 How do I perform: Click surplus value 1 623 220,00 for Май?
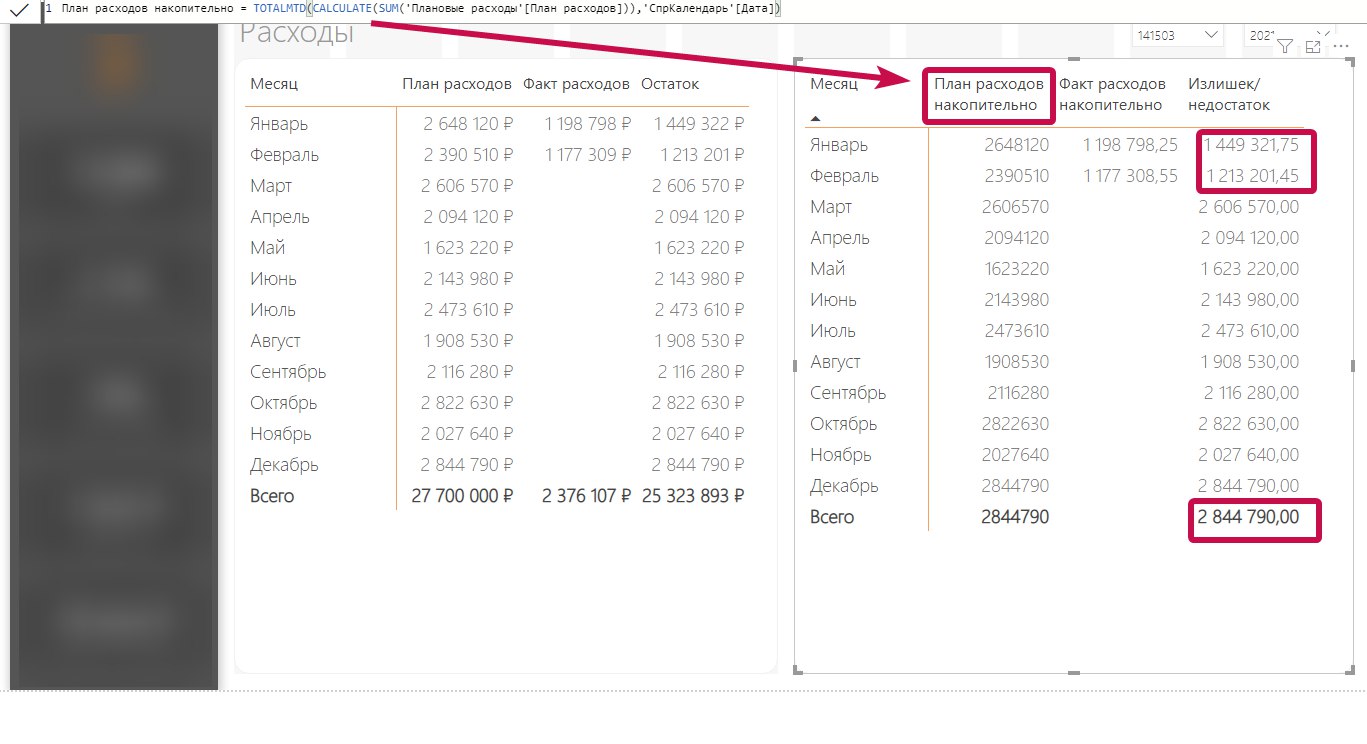(x=1250, y=269)
